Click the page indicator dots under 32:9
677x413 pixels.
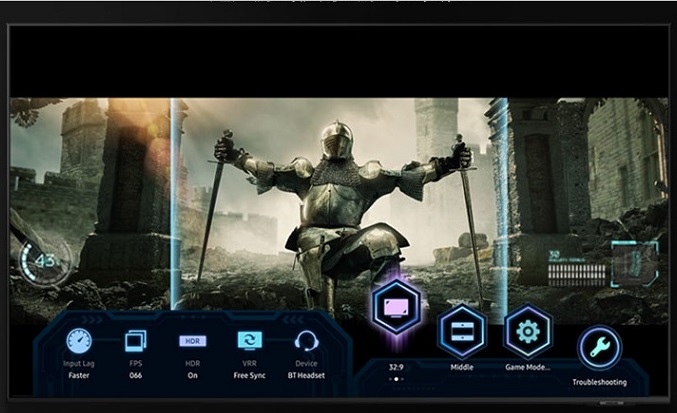click(x=396, y=379)
